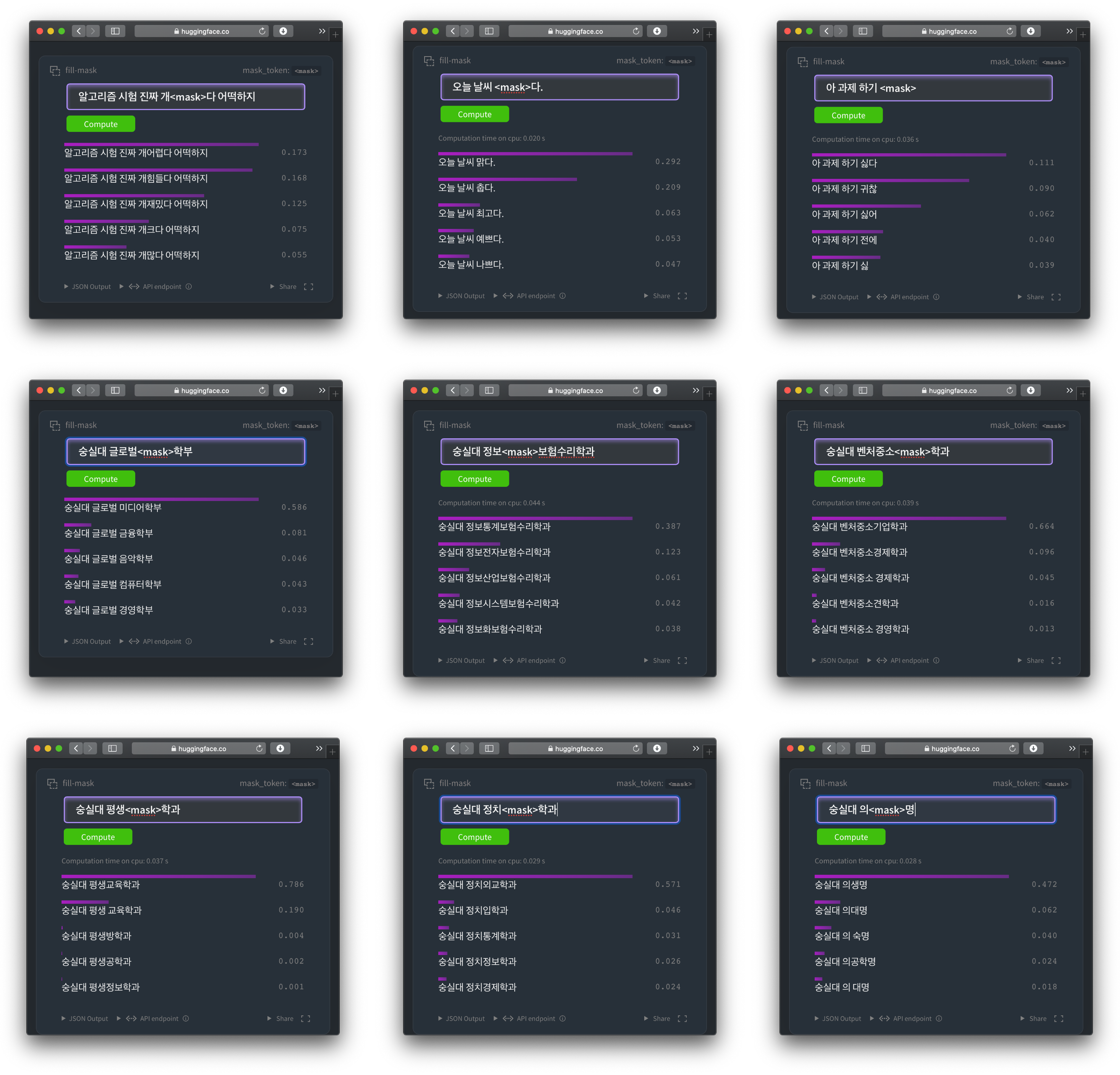Click fill-mask widget icon in '숭실대 의<mask>명' window
The image size is (1120, 1075).
coord(805,783)
